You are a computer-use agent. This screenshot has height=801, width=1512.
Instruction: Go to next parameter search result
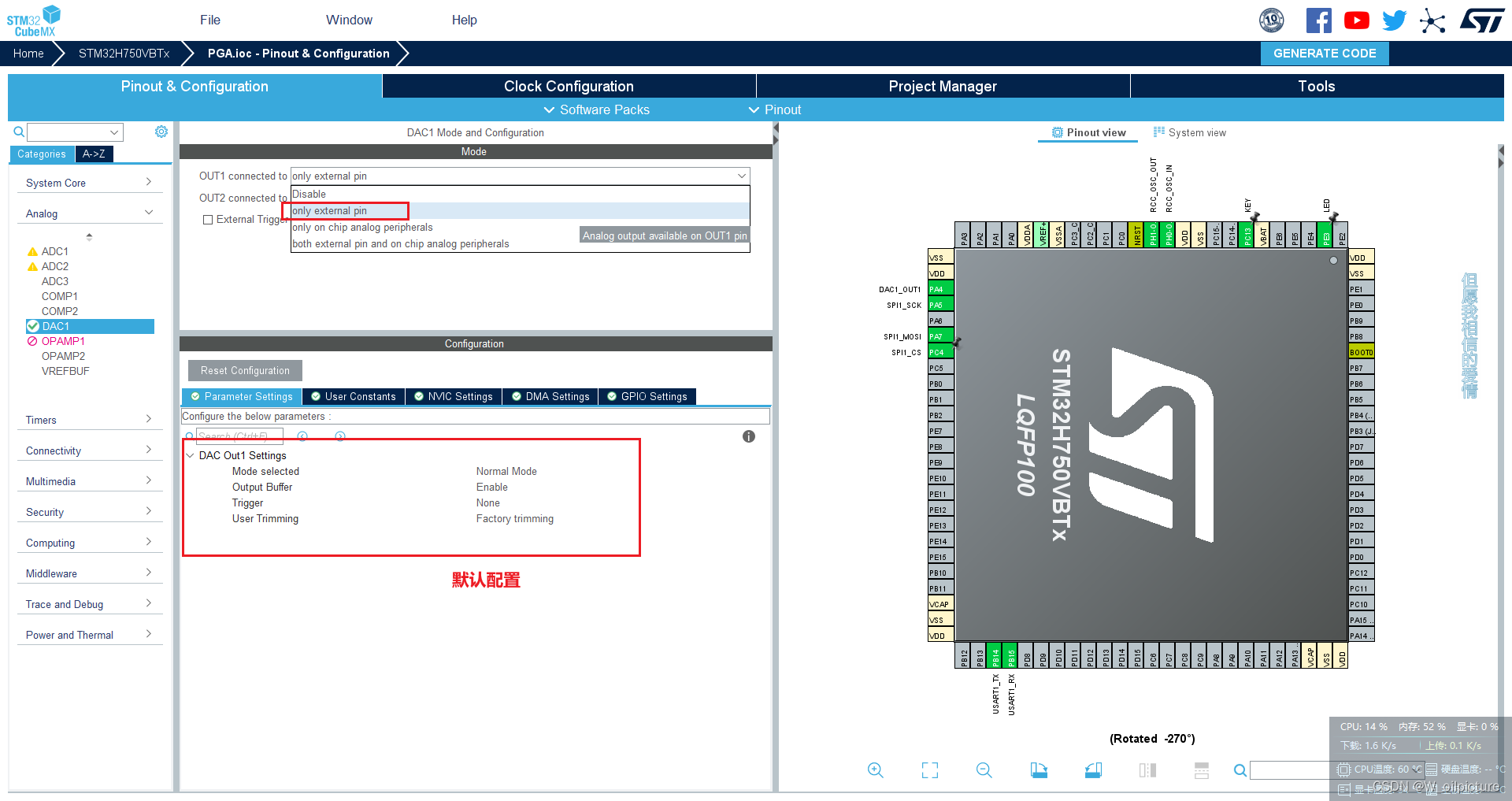[x=340, y=436]
